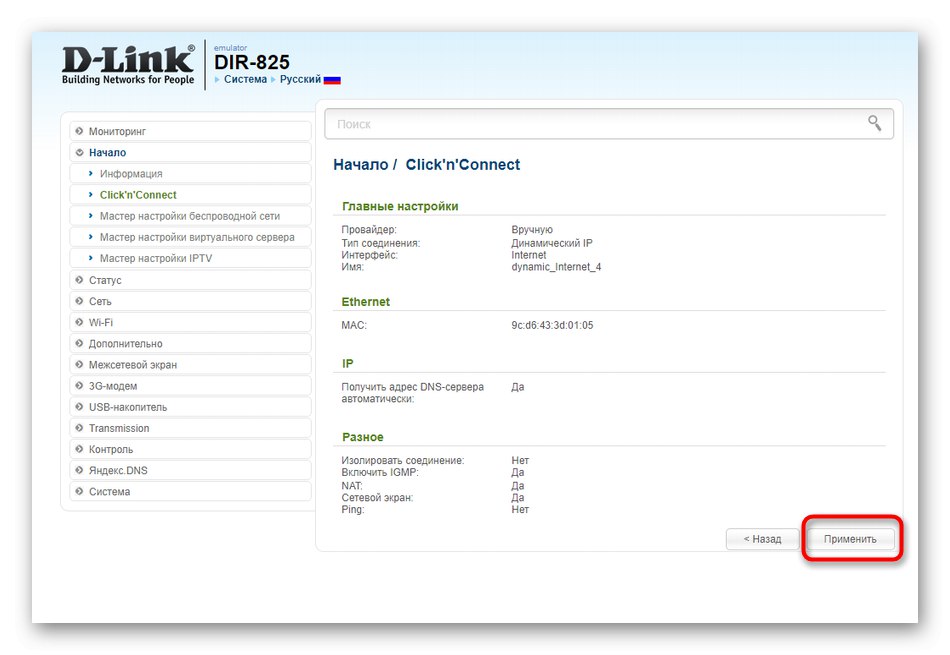
Task: Open the Система header menu
Action: 245,79
